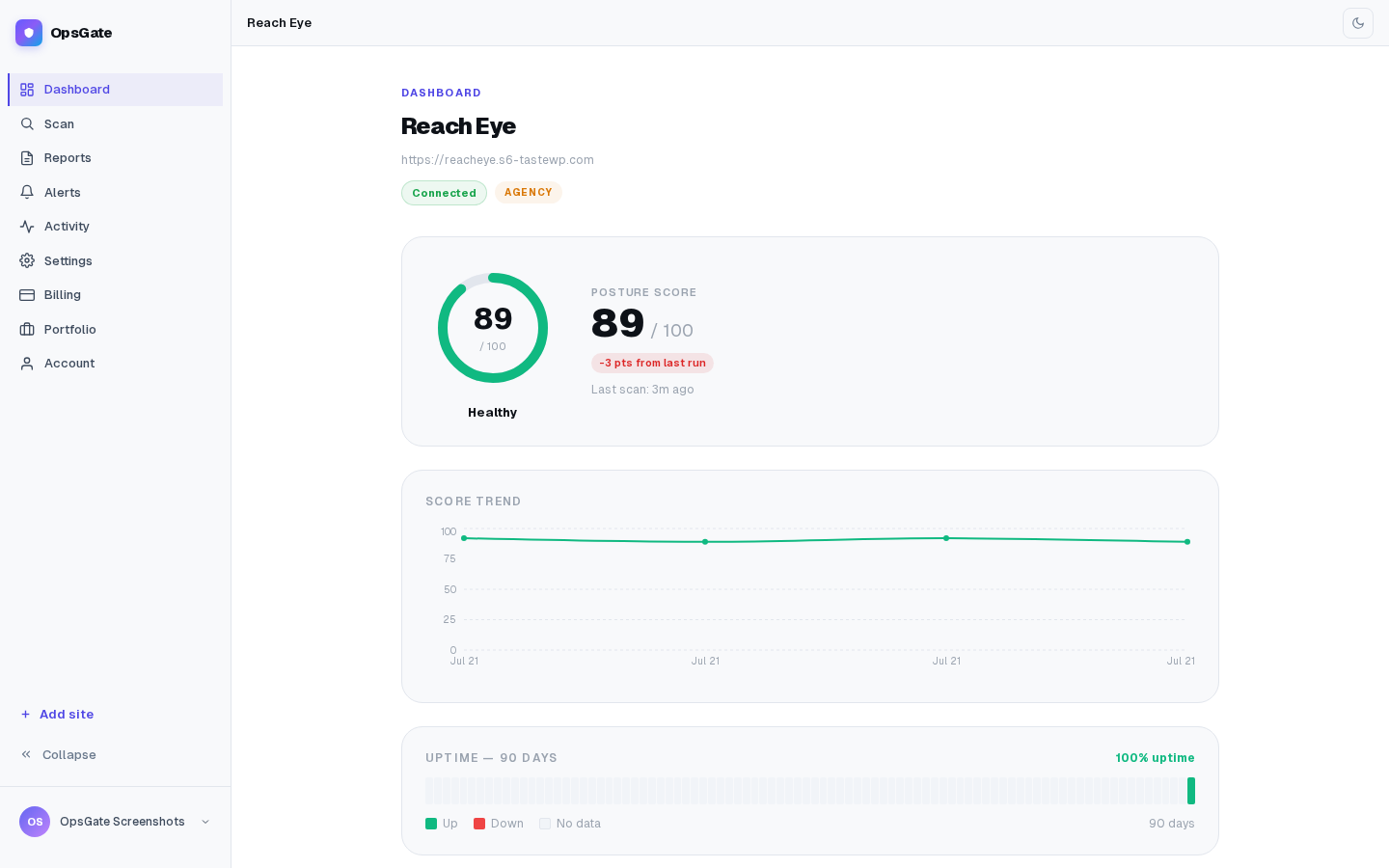Screen dimensions: 1389x868
Task: Click the Reports document icon
Action: click(27, 158)
